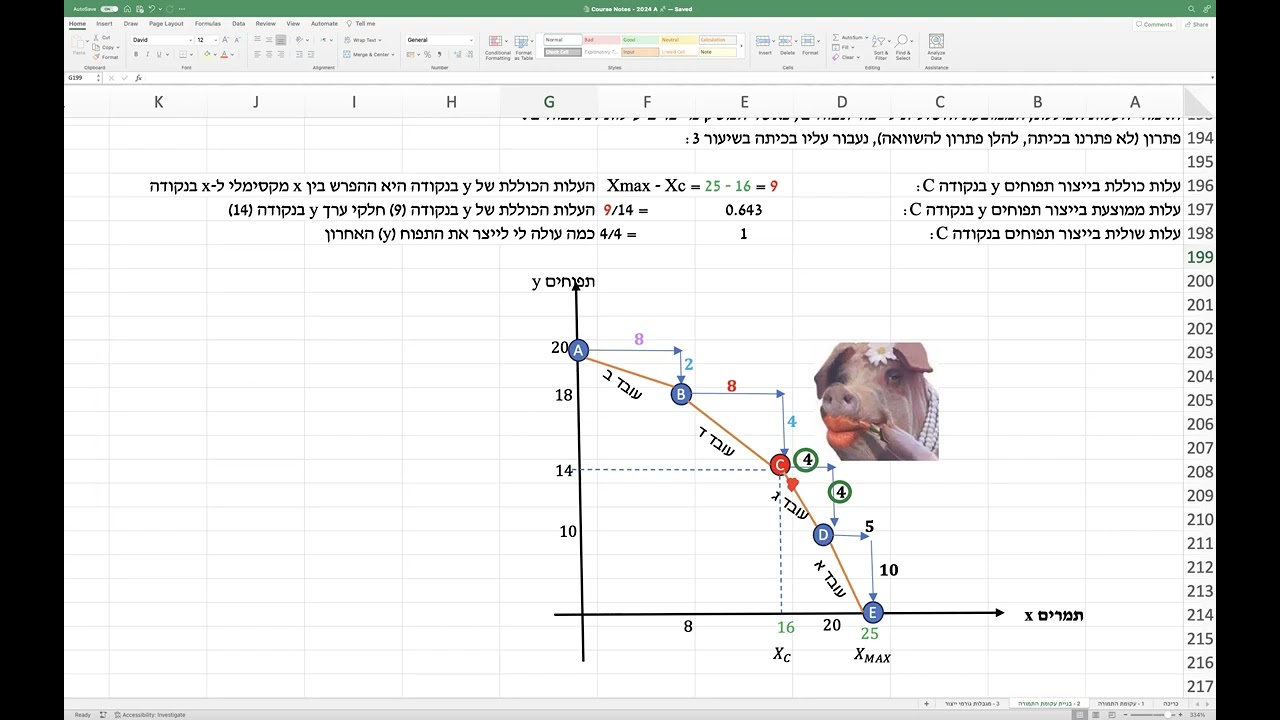Click the Sort & Filter icon
This screenshot has height=720, width=1280.
(x=880, y=47)
